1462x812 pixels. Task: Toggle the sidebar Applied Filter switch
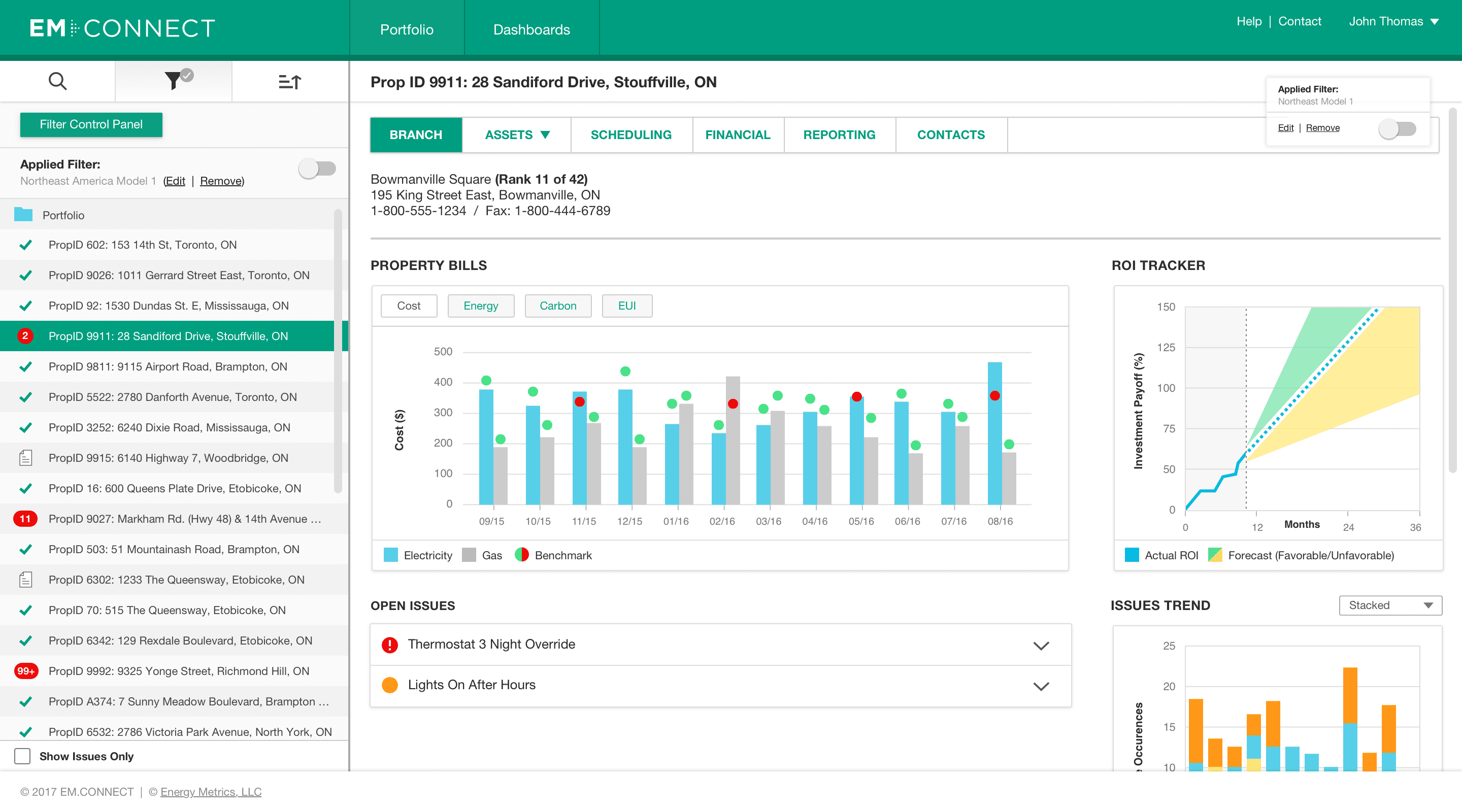click(318, 168)
